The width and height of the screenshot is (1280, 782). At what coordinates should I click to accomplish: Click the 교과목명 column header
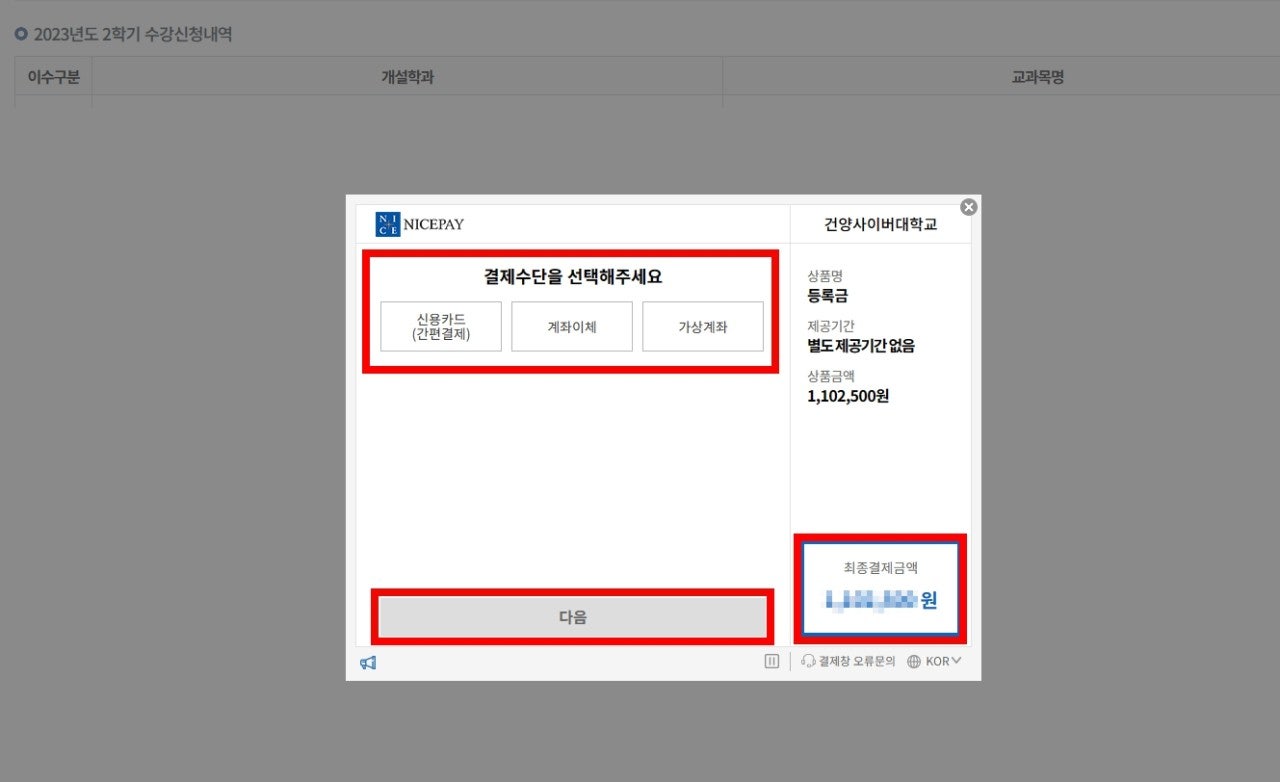1037,77
